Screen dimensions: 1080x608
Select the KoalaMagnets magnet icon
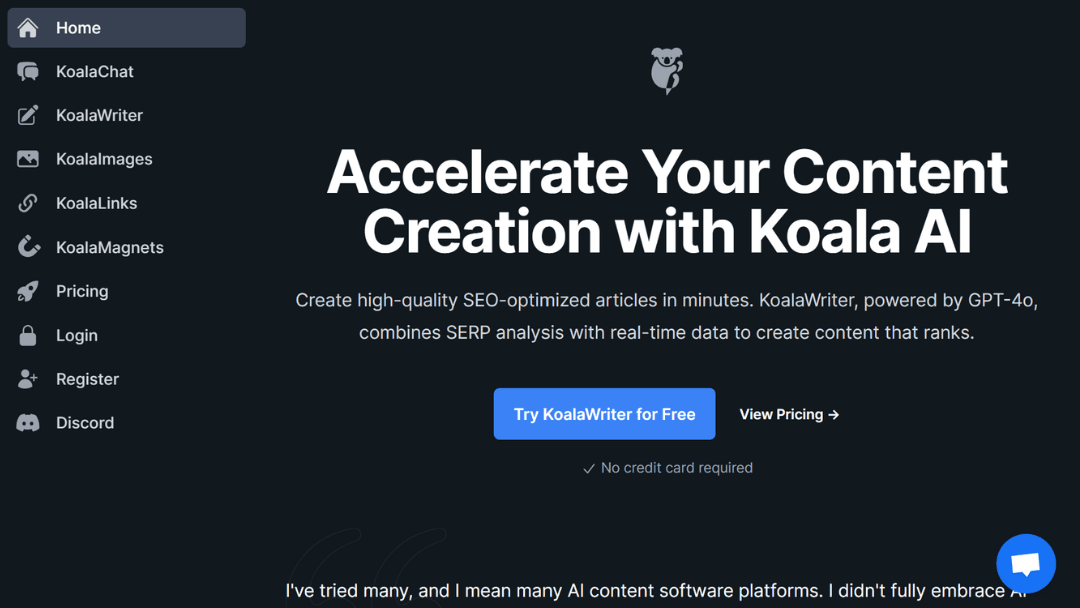click(x=27, y=247)
